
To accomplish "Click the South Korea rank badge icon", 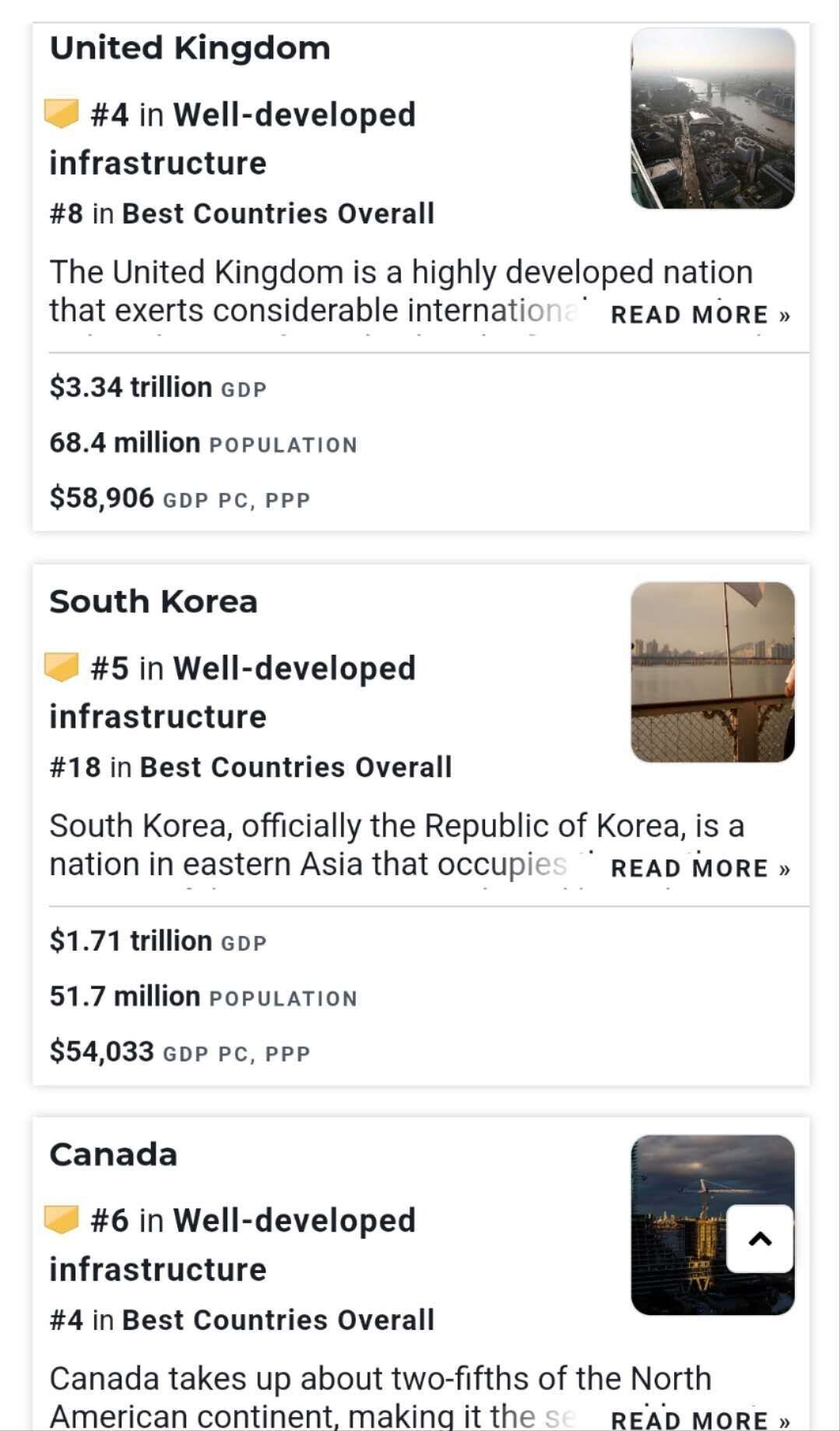I will coord(62,667).
